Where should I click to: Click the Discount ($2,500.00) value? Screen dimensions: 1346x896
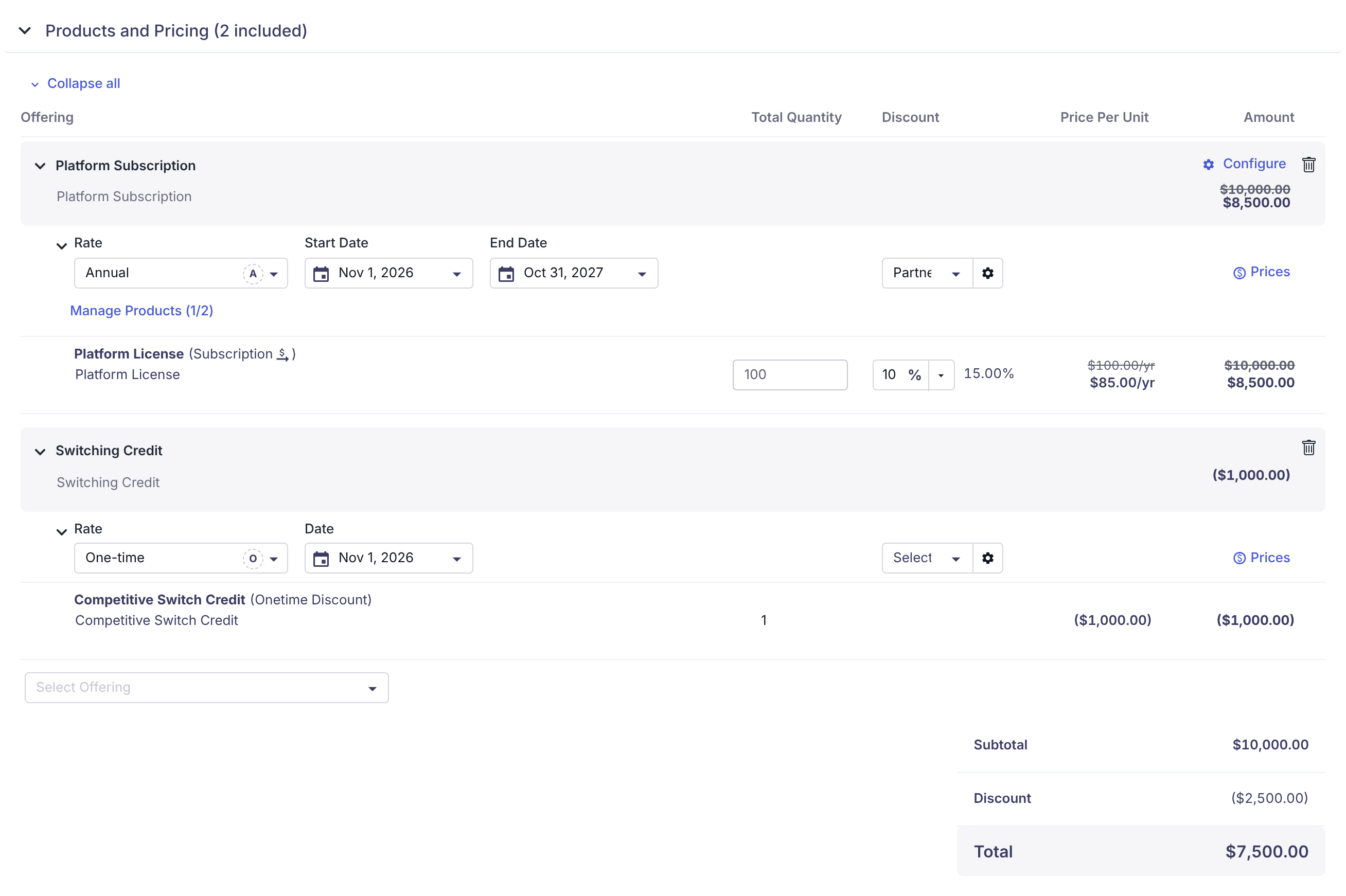click(1269, 798)
